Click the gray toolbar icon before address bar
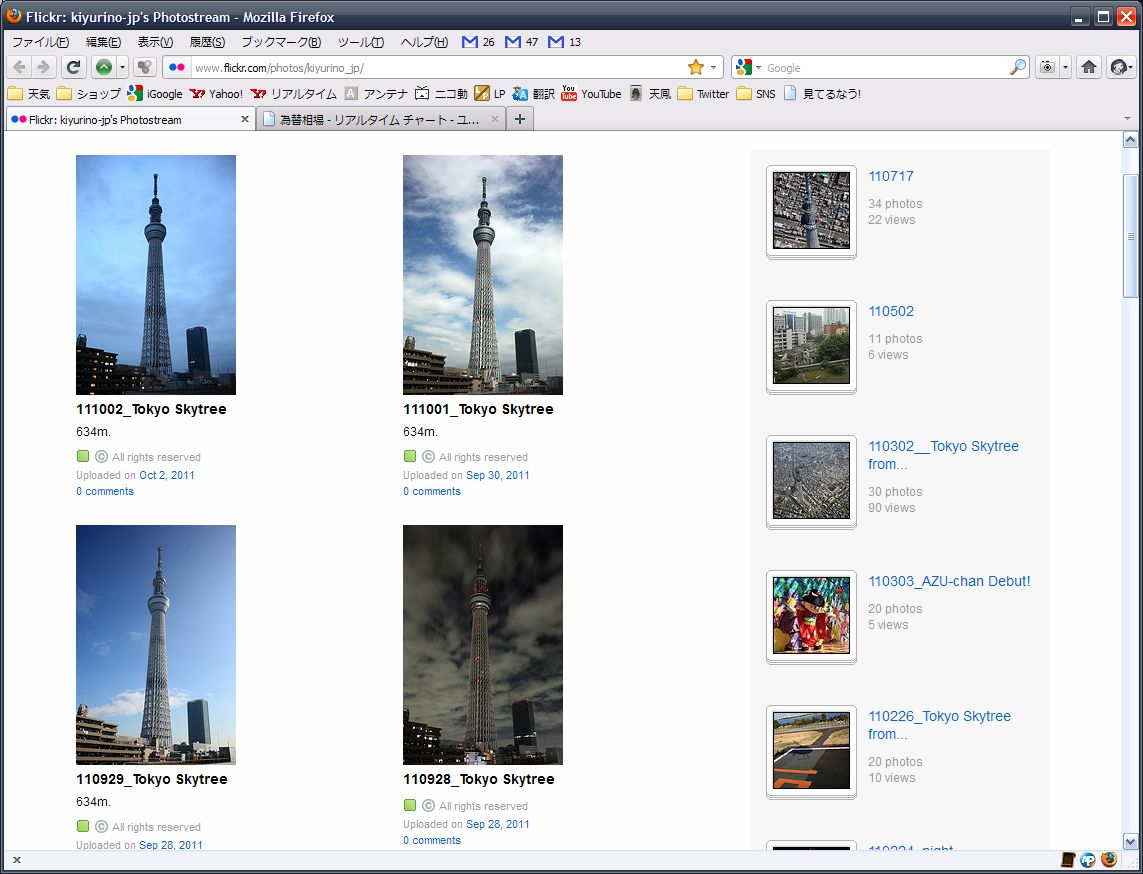Image resolution: width=1143 pixels, height=874 pixels. coord(145,67)
